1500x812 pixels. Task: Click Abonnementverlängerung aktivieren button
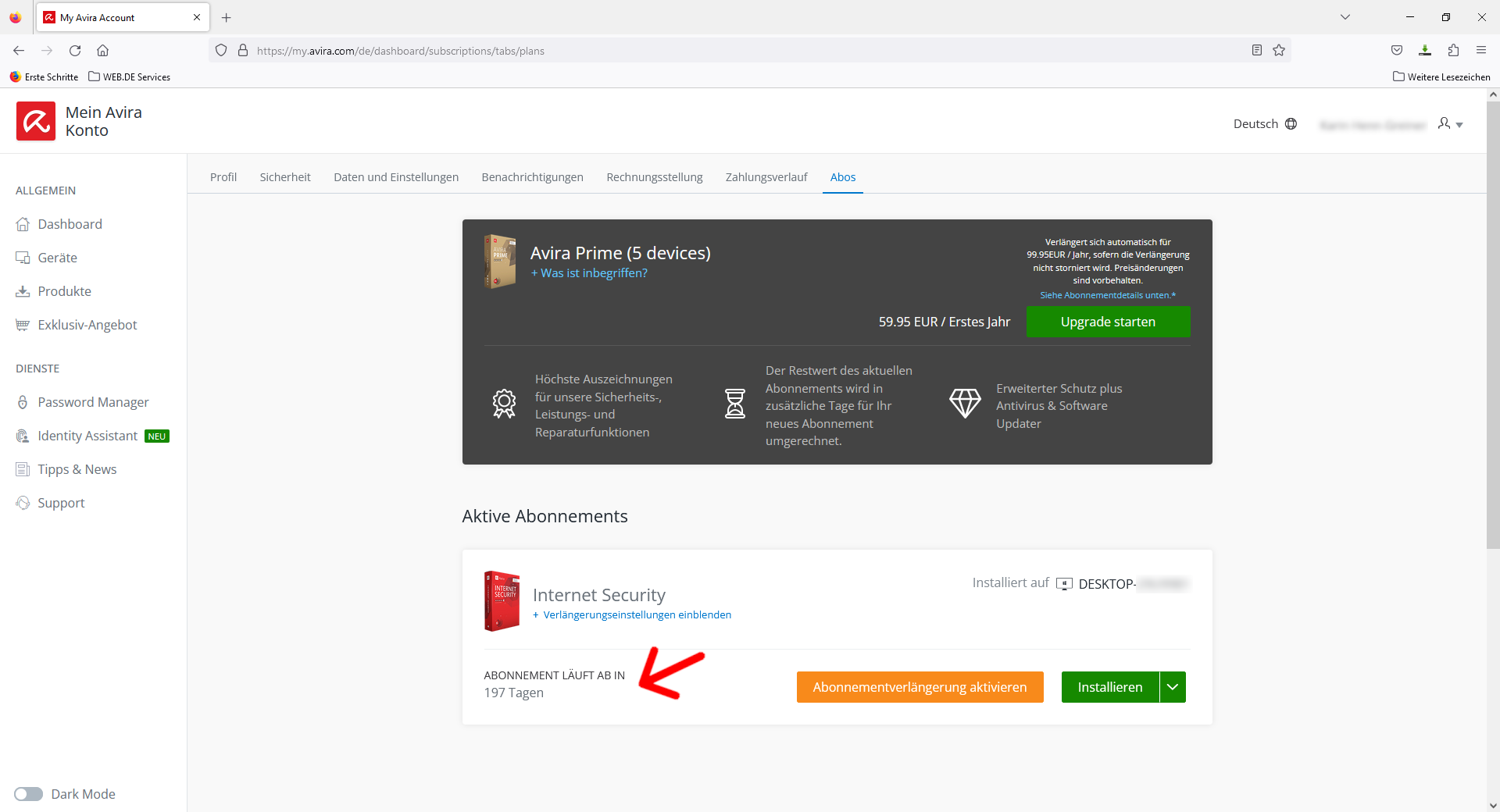point(920,687)
